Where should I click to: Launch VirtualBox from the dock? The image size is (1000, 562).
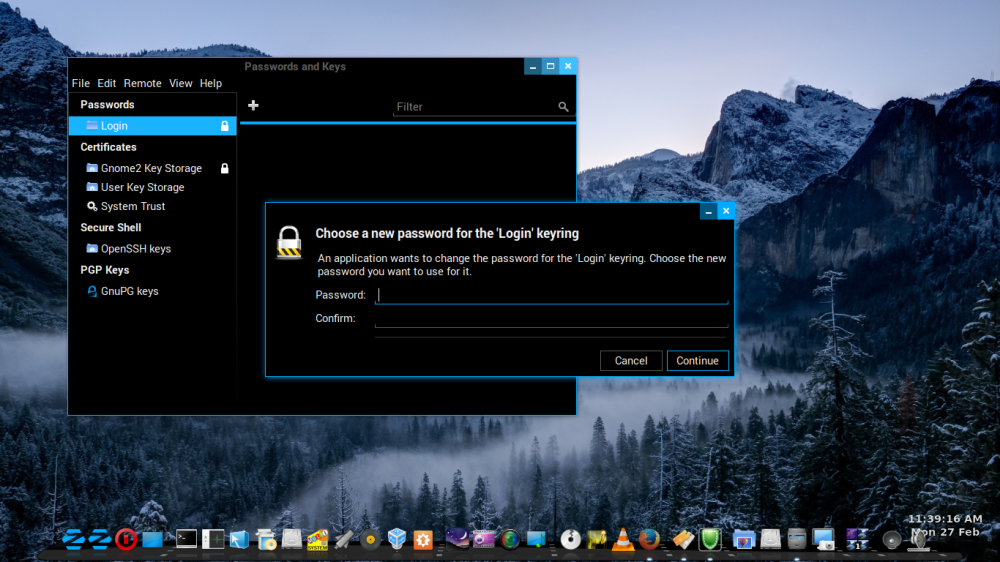point(397,540)
